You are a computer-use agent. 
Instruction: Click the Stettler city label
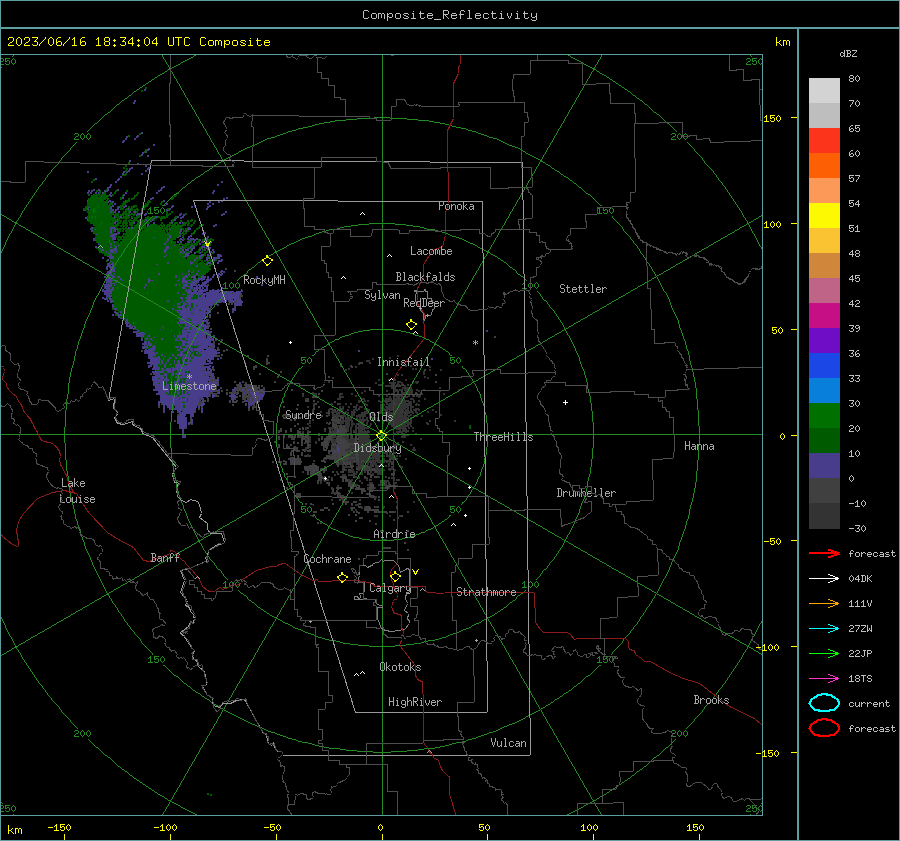[583, 289]
